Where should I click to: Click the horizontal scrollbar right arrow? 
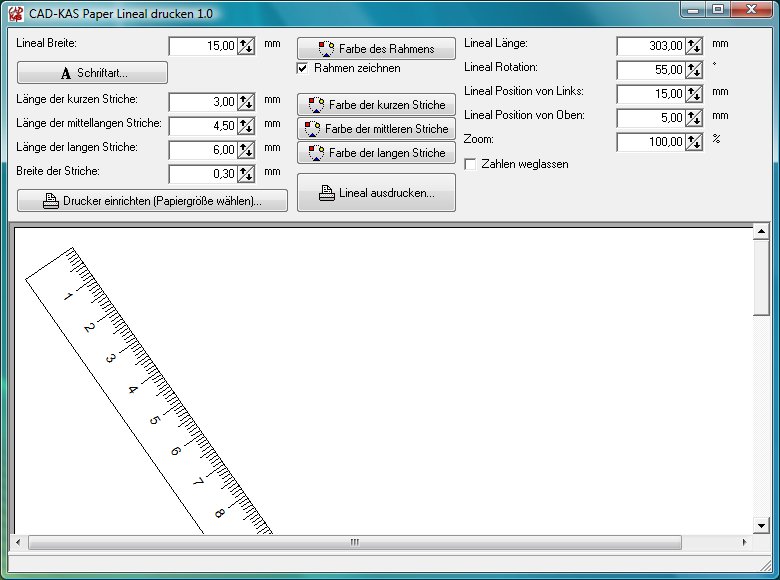coord(745,543)
